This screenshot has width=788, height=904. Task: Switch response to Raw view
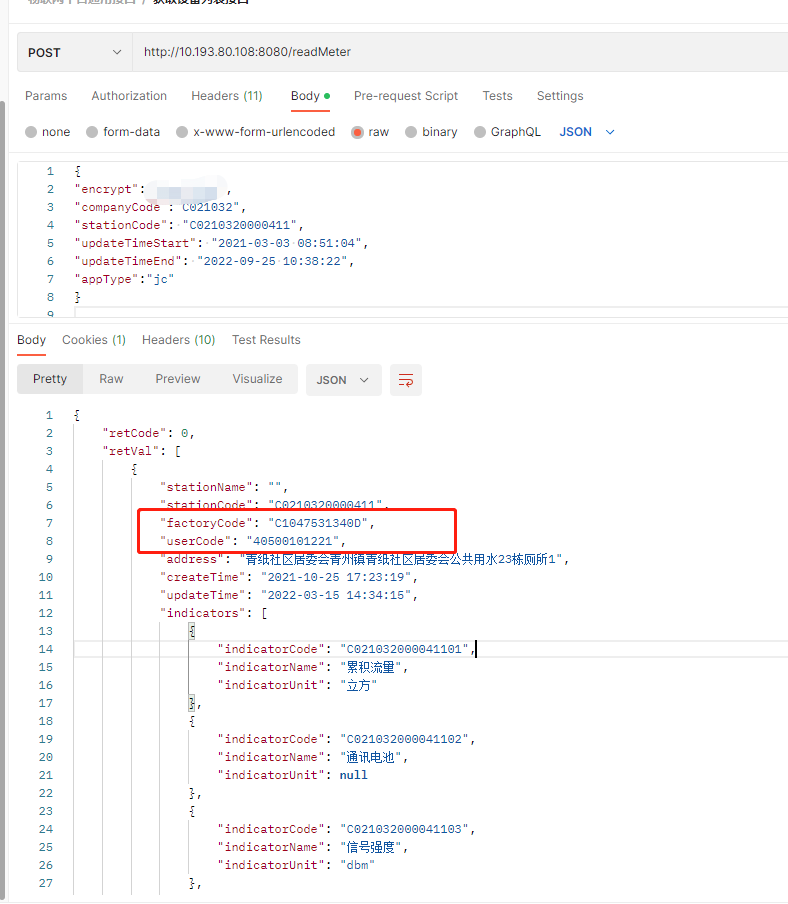point(111,379)
